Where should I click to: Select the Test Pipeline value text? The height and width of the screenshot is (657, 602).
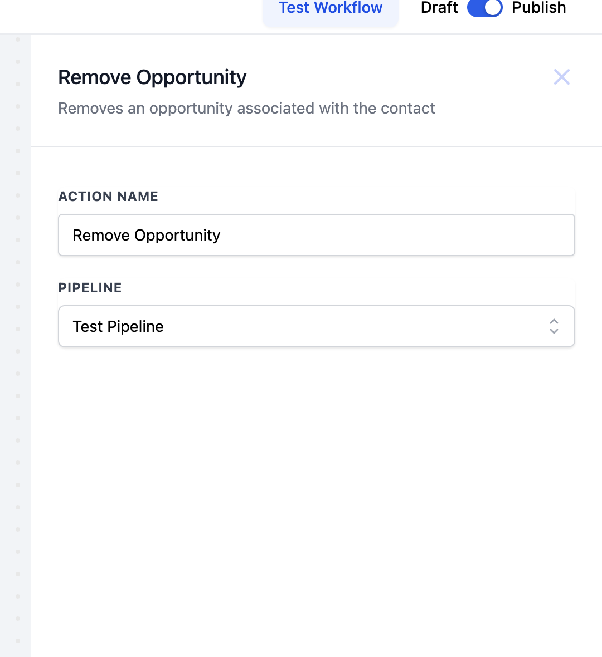tap(118, 326)
